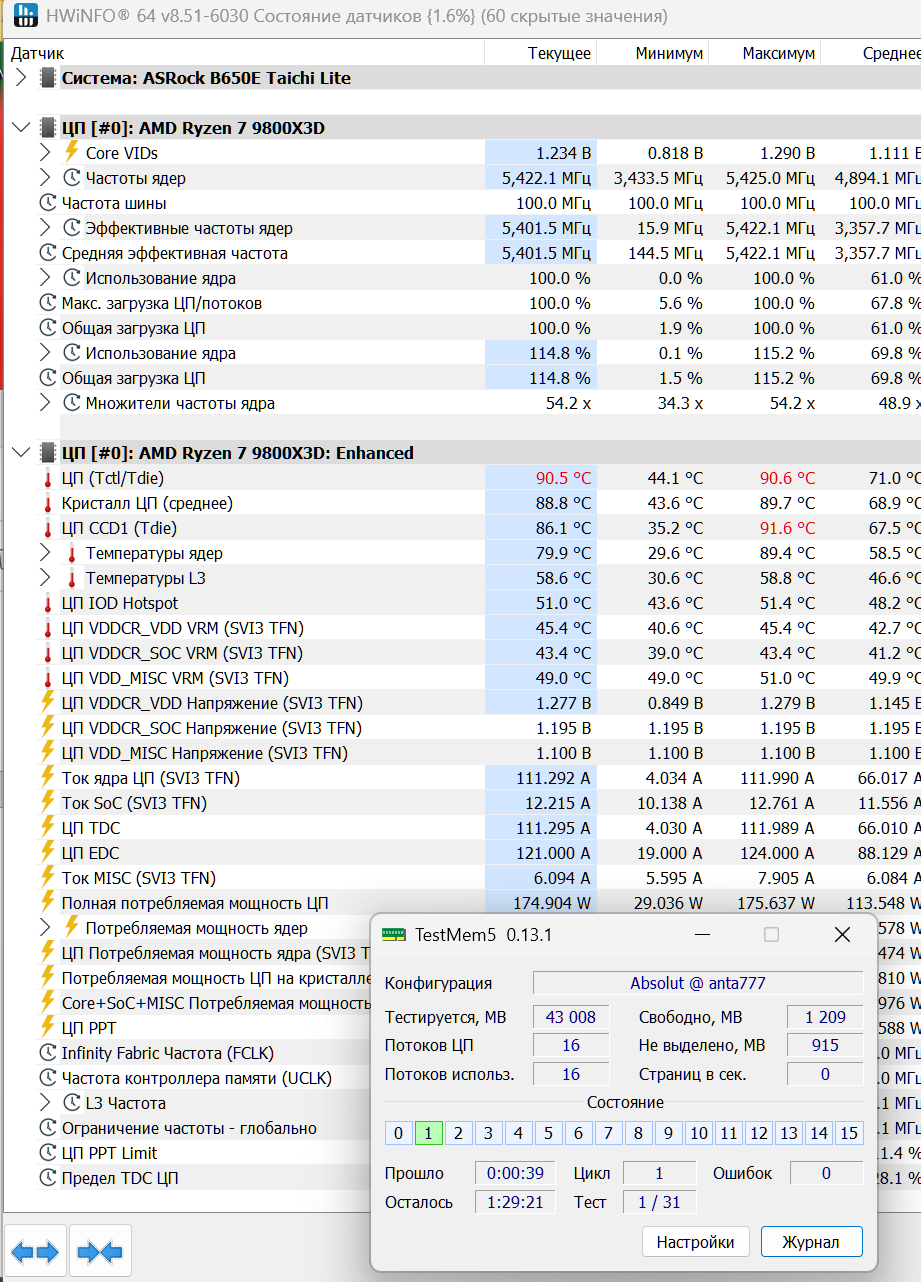Click the Absolut @ anta777 configuration field
The image size is (921, 1282).
click(x=698, y=983)
